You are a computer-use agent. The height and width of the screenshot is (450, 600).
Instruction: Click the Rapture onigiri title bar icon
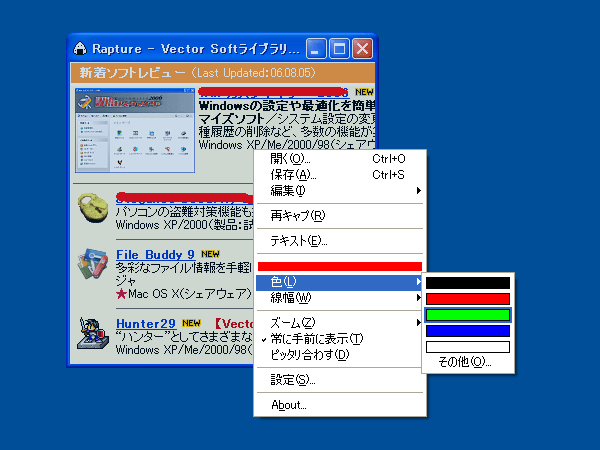point(80,49)
